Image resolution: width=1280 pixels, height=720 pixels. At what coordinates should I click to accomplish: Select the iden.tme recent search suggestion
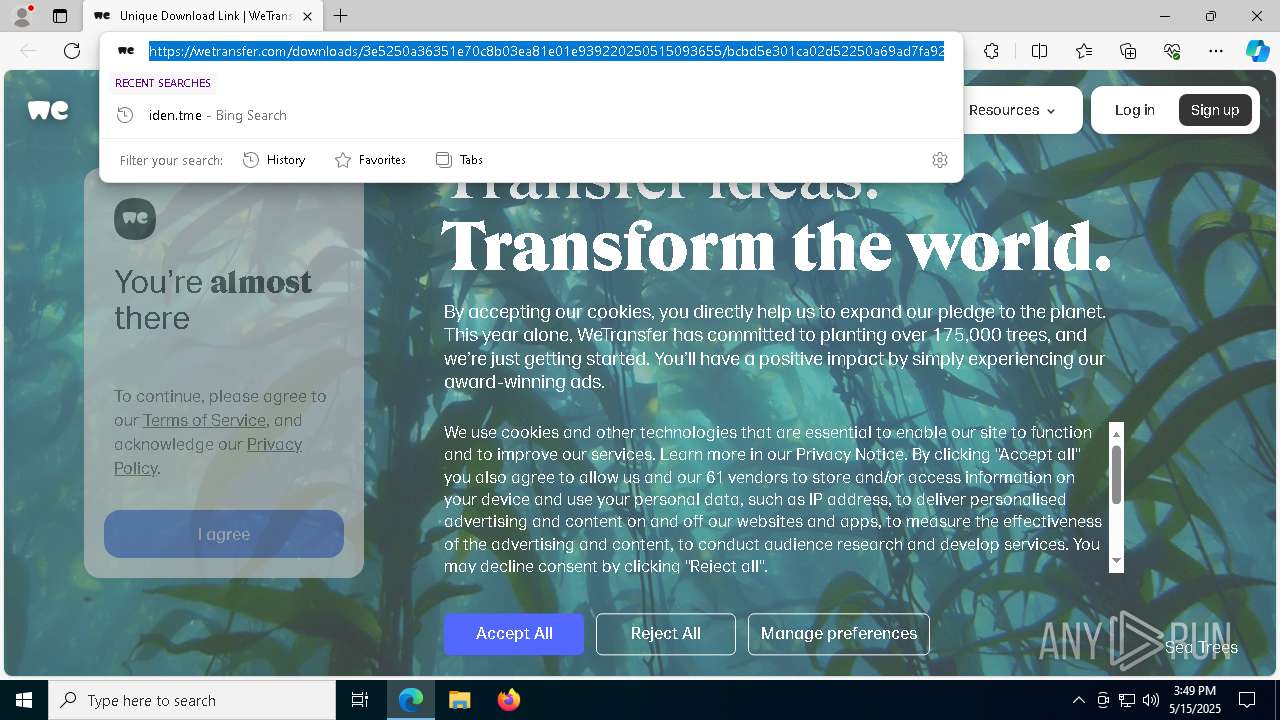tap(531, 115)
